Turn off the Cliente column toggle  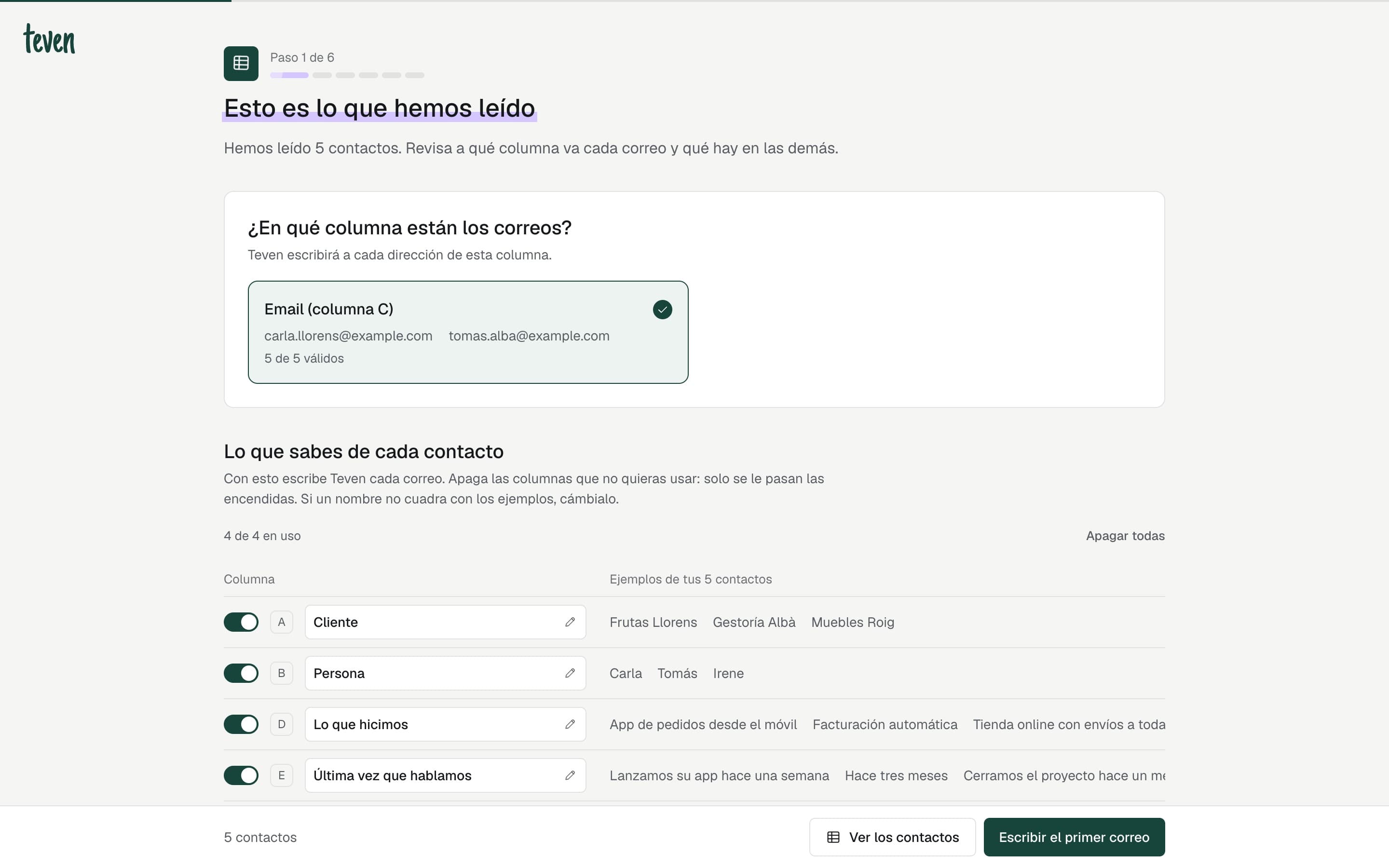(x=241, y=622)
